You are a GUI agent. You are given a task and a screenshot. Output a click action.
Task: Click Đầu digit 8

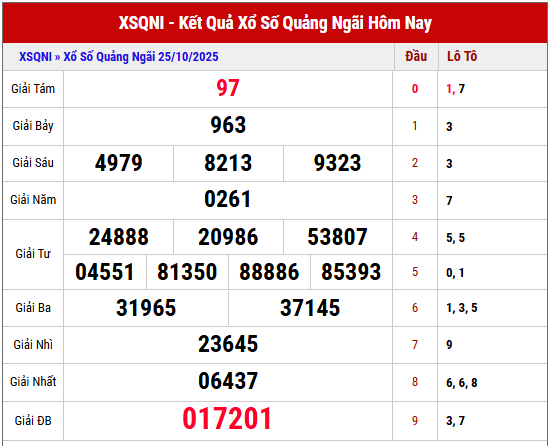point(415,382)
